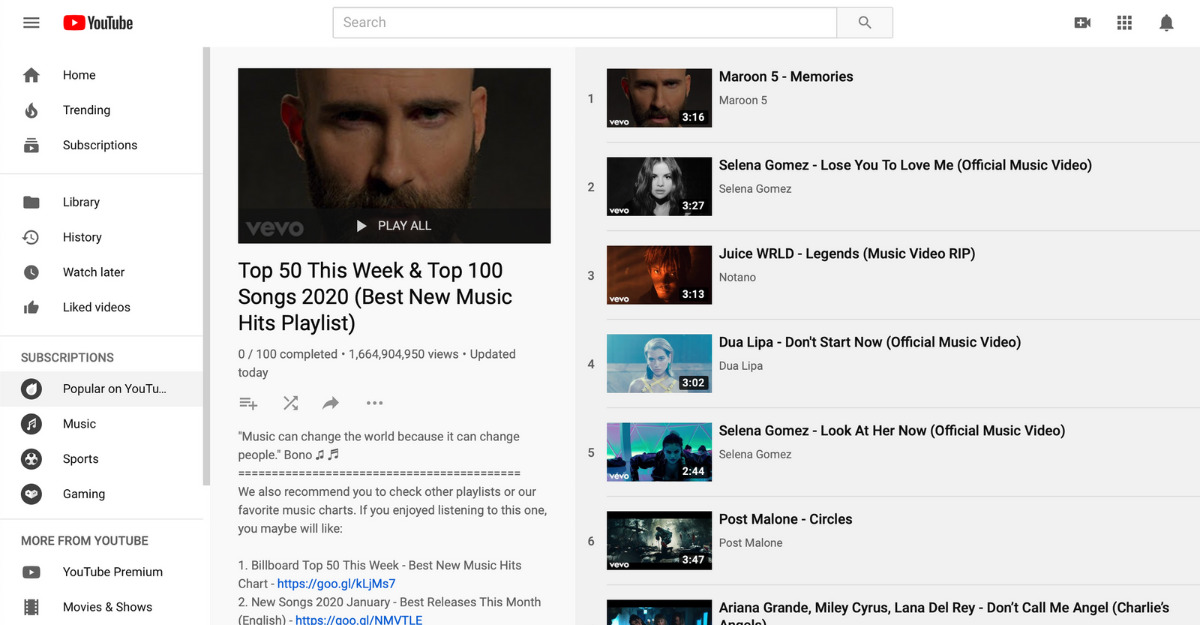Click the Memories thumbnail showing 3:16

(659, 98)
